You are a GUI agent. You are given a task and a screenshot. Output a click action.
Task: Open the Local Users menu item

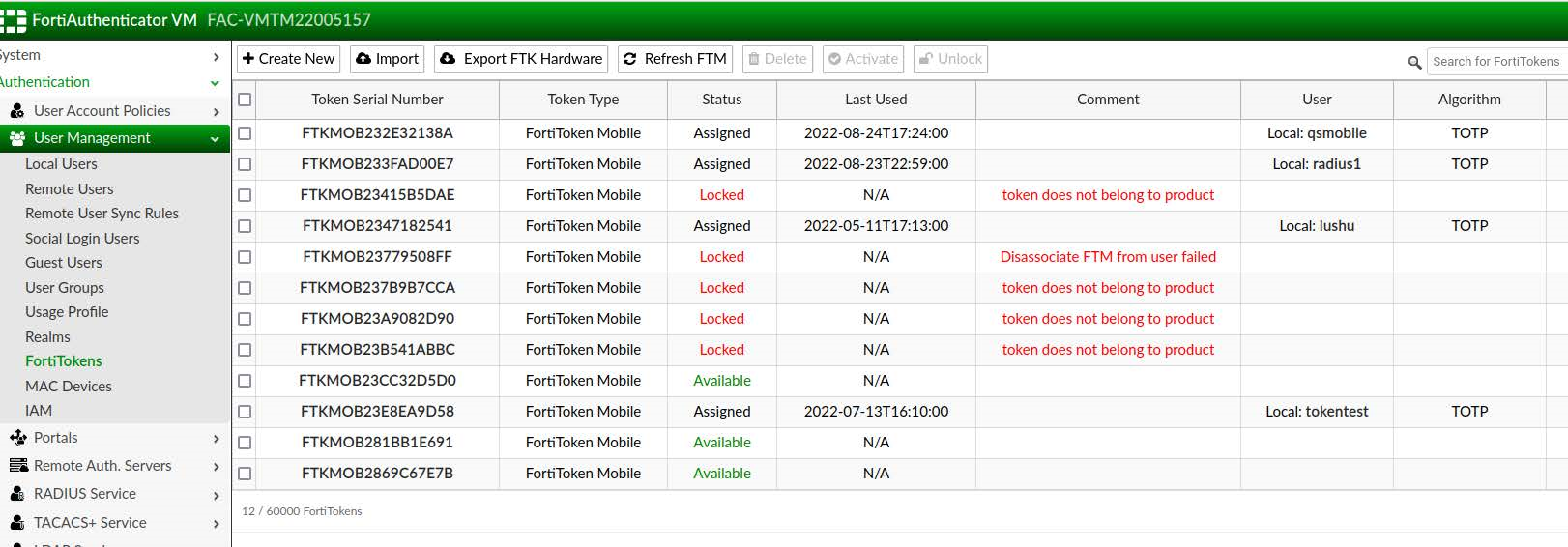pyautogui.click(x=61, y=164)
